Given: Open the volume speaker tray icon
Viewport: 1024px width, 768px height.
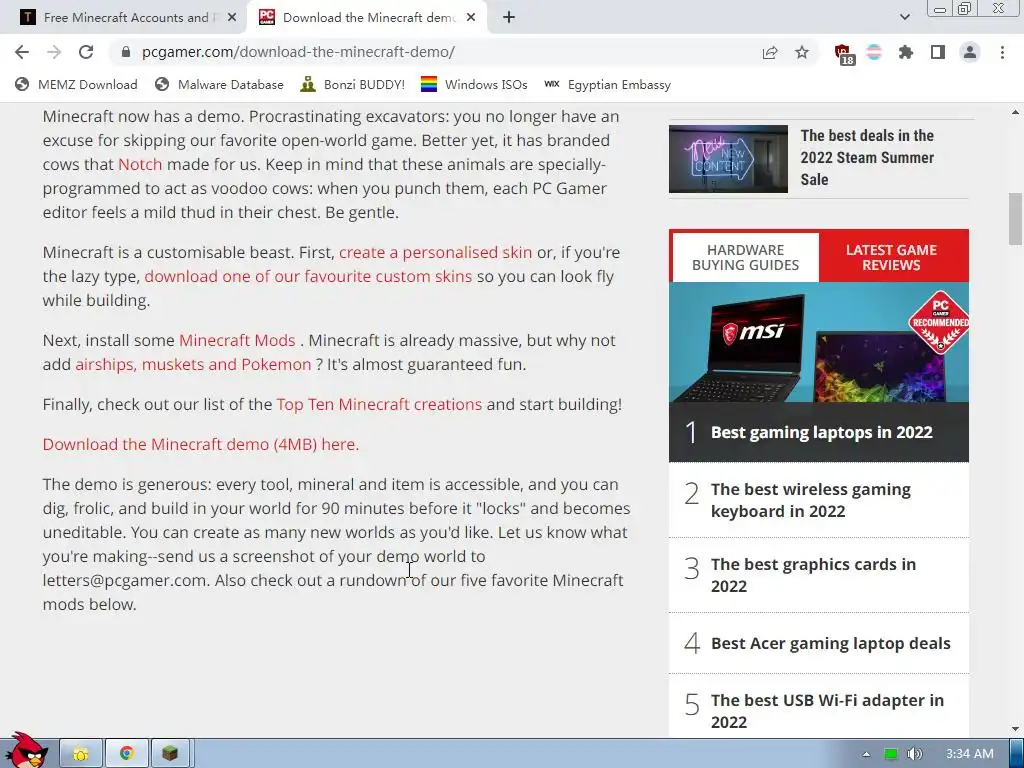Looking at the screenshot, I should click(x=915, y=754).
